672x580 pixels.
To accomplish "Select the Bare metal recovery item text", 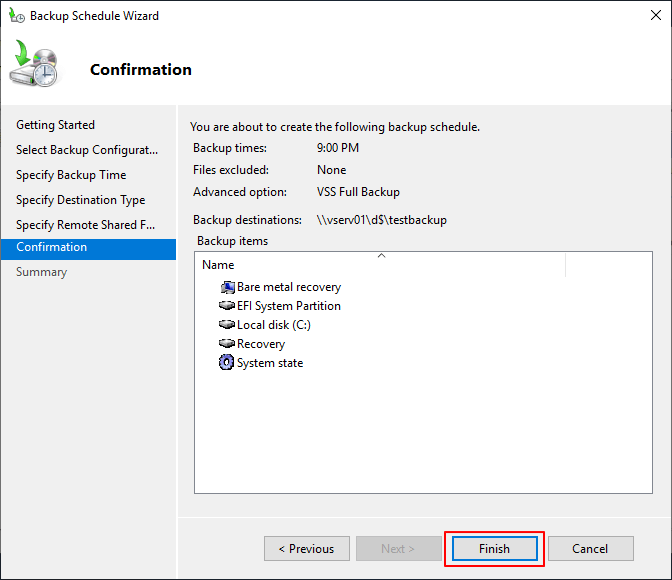I will [x=289, y=287].
